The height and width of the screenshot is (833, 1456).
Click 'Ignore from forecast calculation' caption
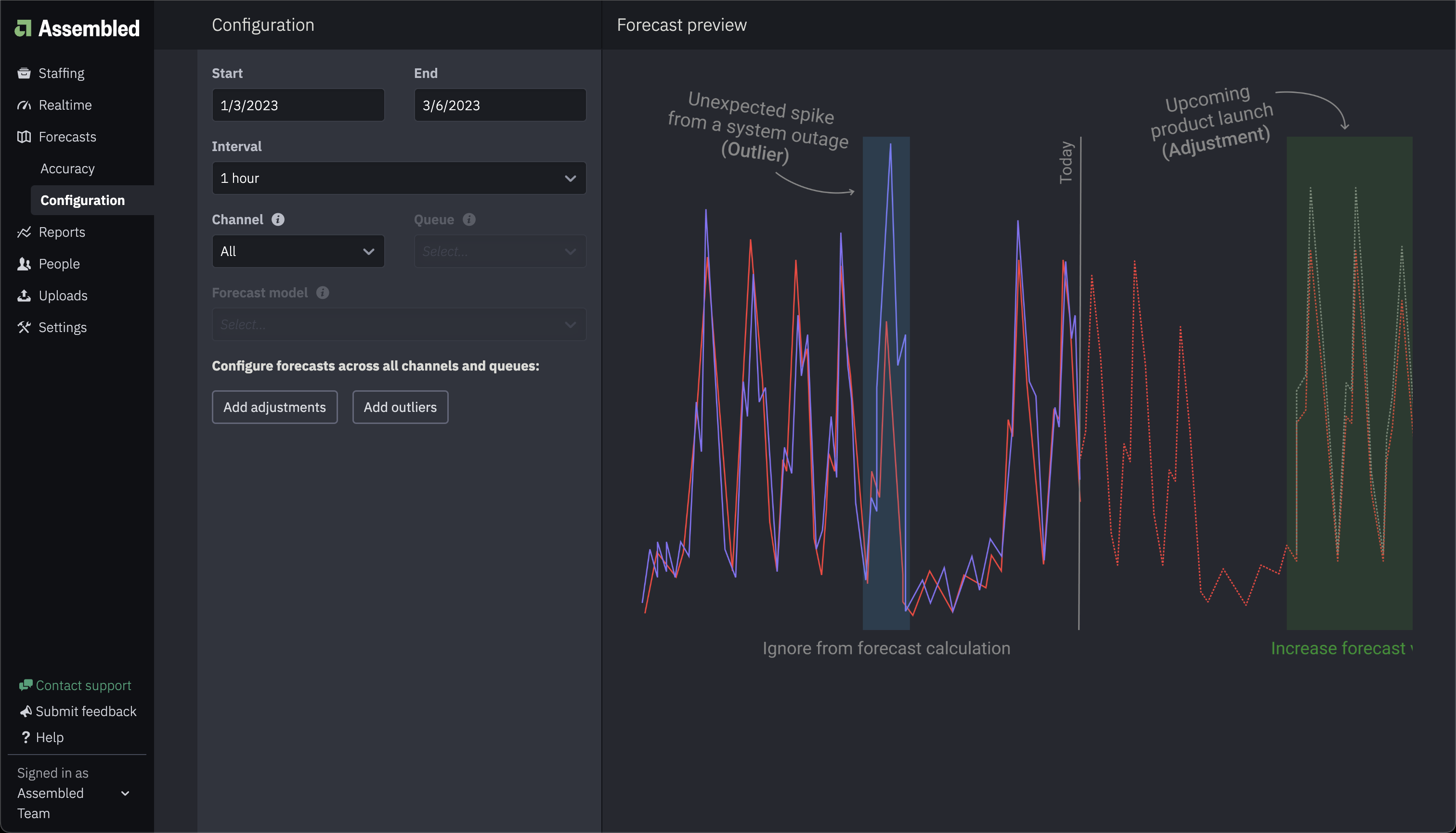click(x=886, y=648)
